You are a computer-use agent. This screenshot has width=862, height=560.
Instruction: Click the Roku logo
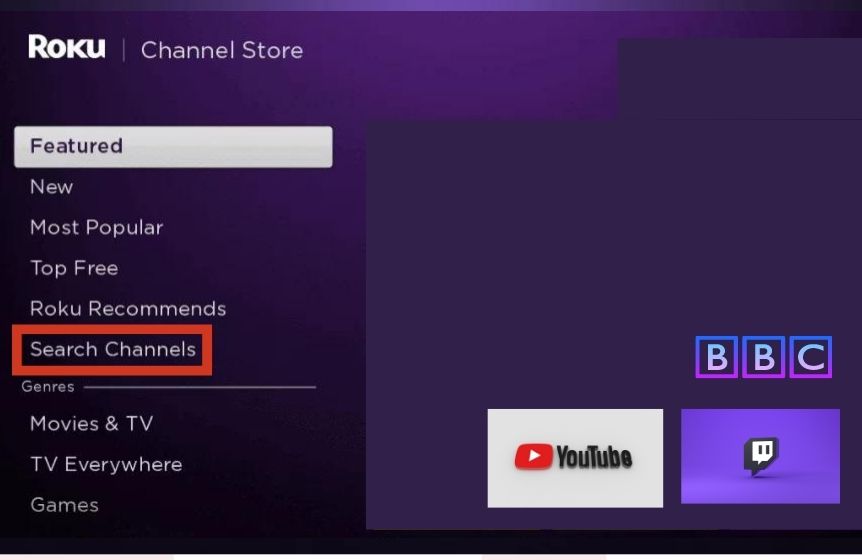pos(67,47)
